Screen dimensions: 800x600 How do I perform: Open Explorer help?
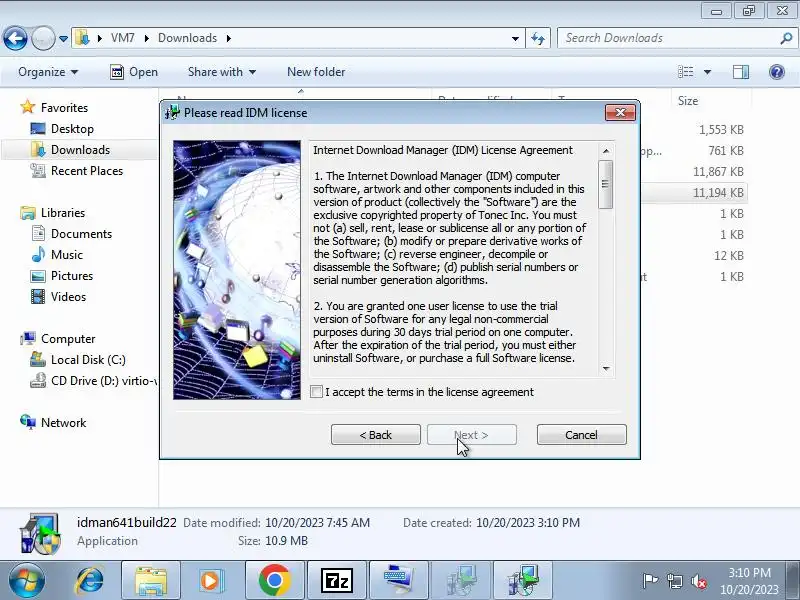click(777, 72)
